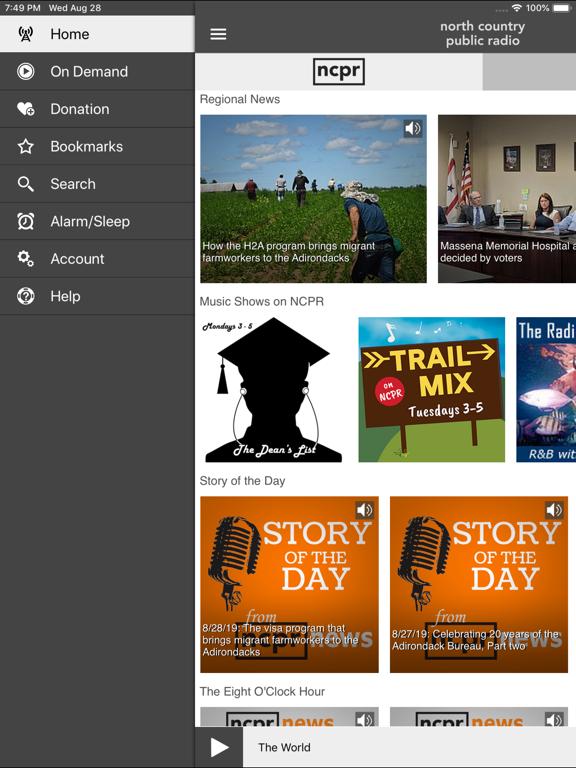Image resolution: width=576 pixels, height=768 pixels.
Task: Tap north country public radio title
Action: pyautogui.click(x=482, y=33)
